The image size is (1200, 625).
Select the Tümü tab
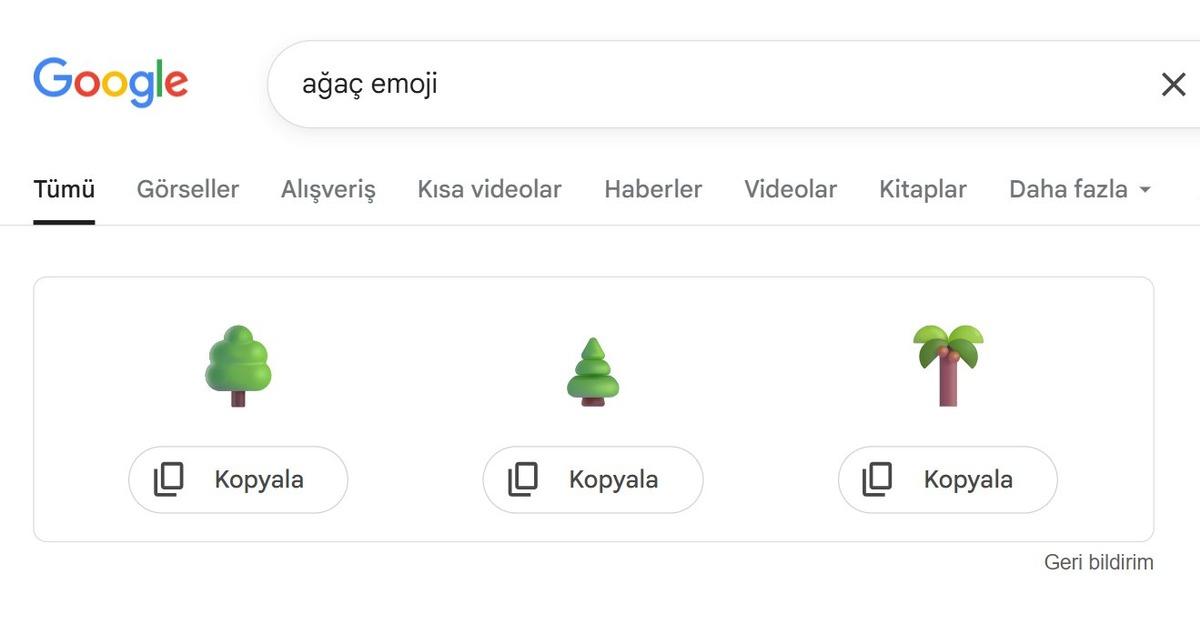pos(64,189)
